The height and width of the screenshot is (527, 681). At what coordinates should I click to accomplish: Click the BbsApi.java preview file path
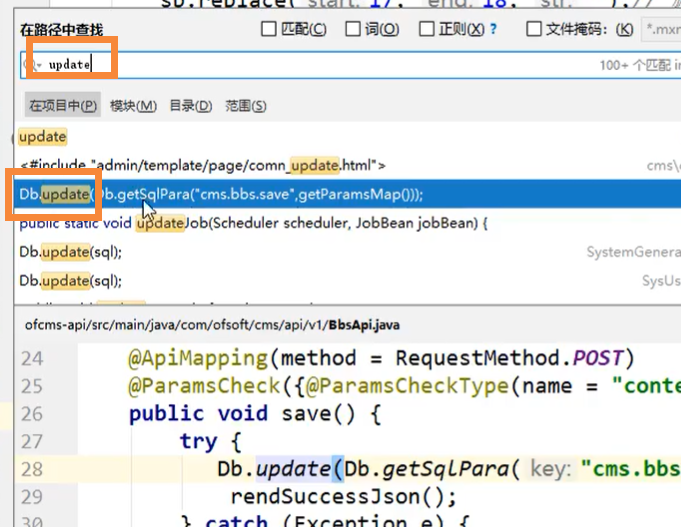click(212, 325)
